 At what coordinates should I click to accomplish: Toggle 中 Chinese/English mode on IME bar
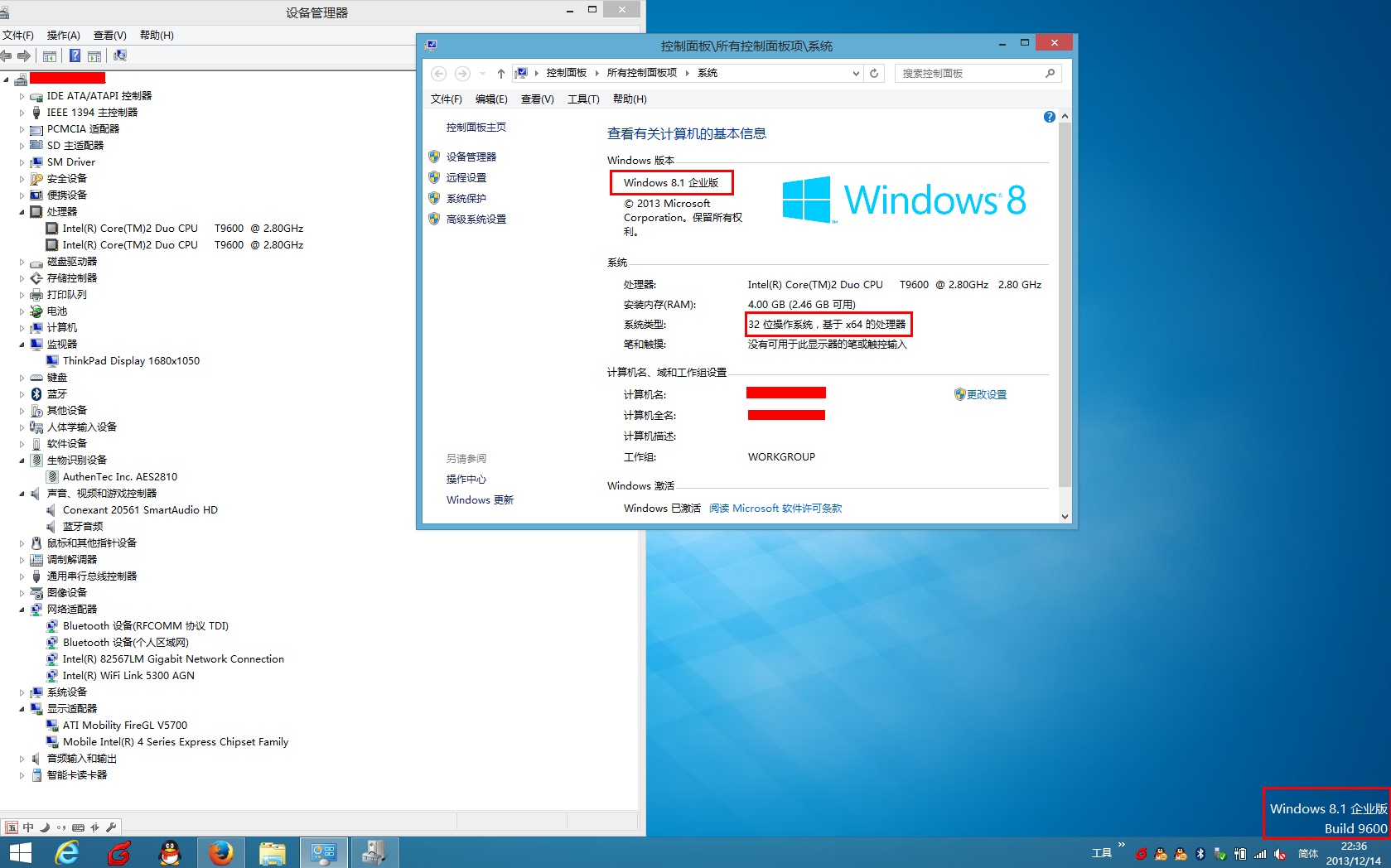pyautogui.click(x=28, y=827)
